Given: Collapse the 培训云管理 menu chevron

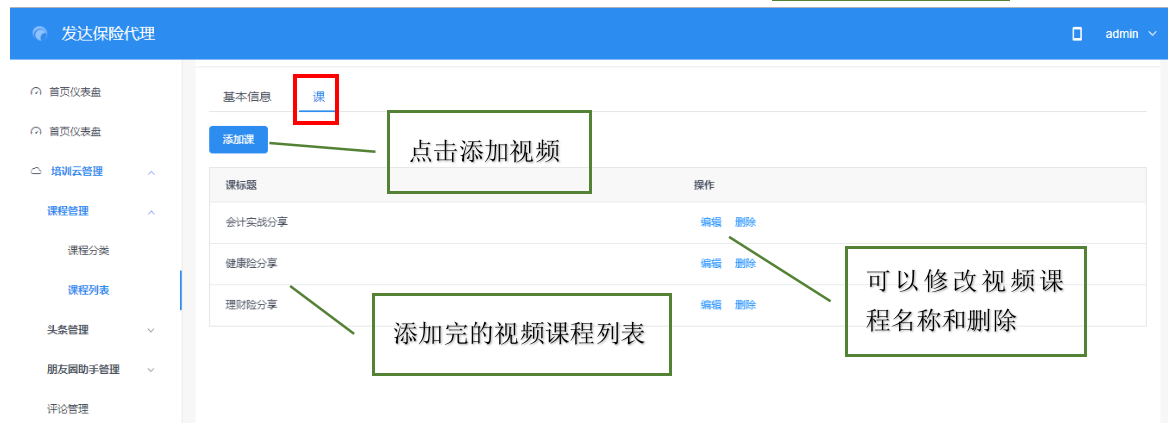Looking at the screenshot, I should (x=151, y=172).
